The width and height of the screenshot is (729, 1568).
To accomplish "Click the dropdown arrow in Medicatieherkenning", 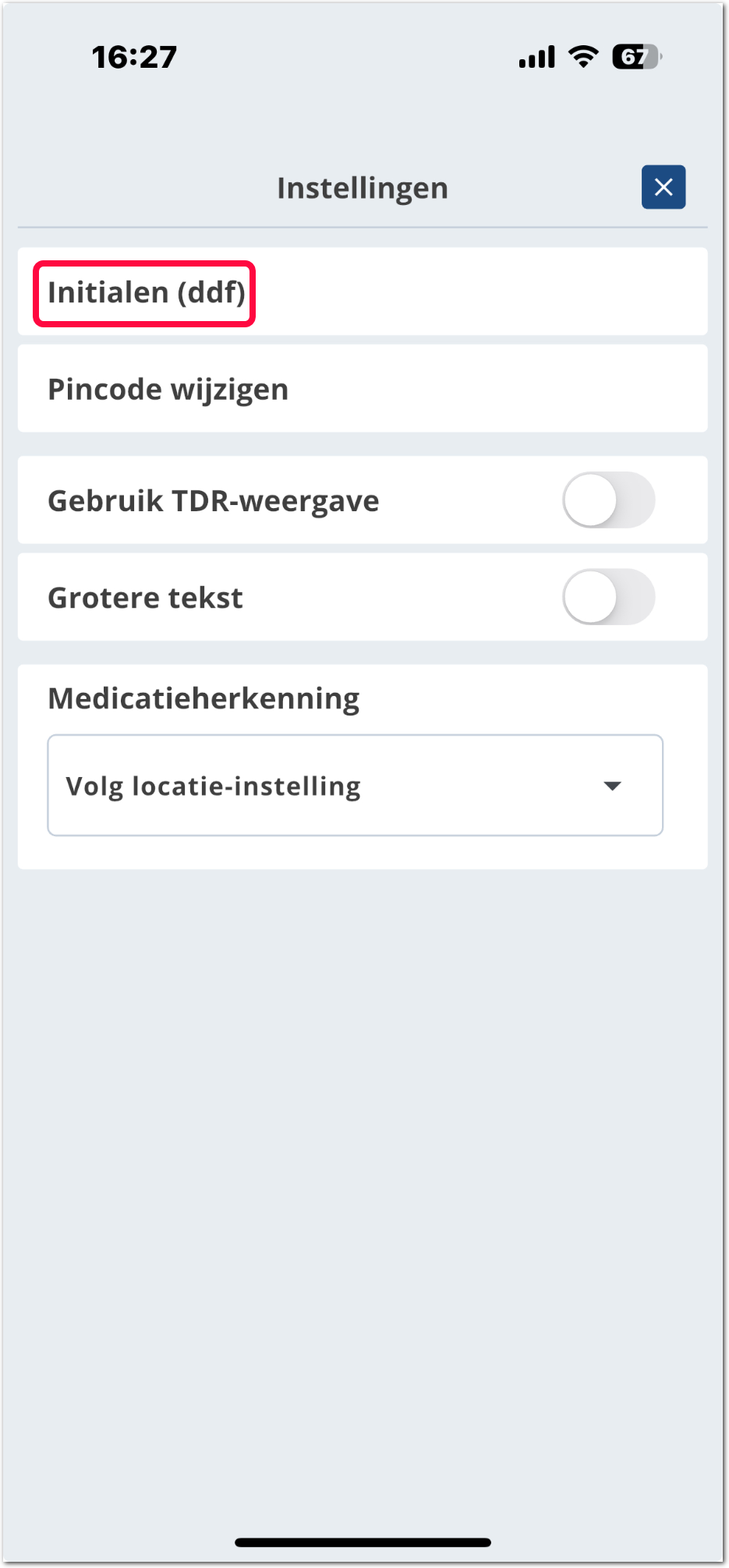I will 613,786.
